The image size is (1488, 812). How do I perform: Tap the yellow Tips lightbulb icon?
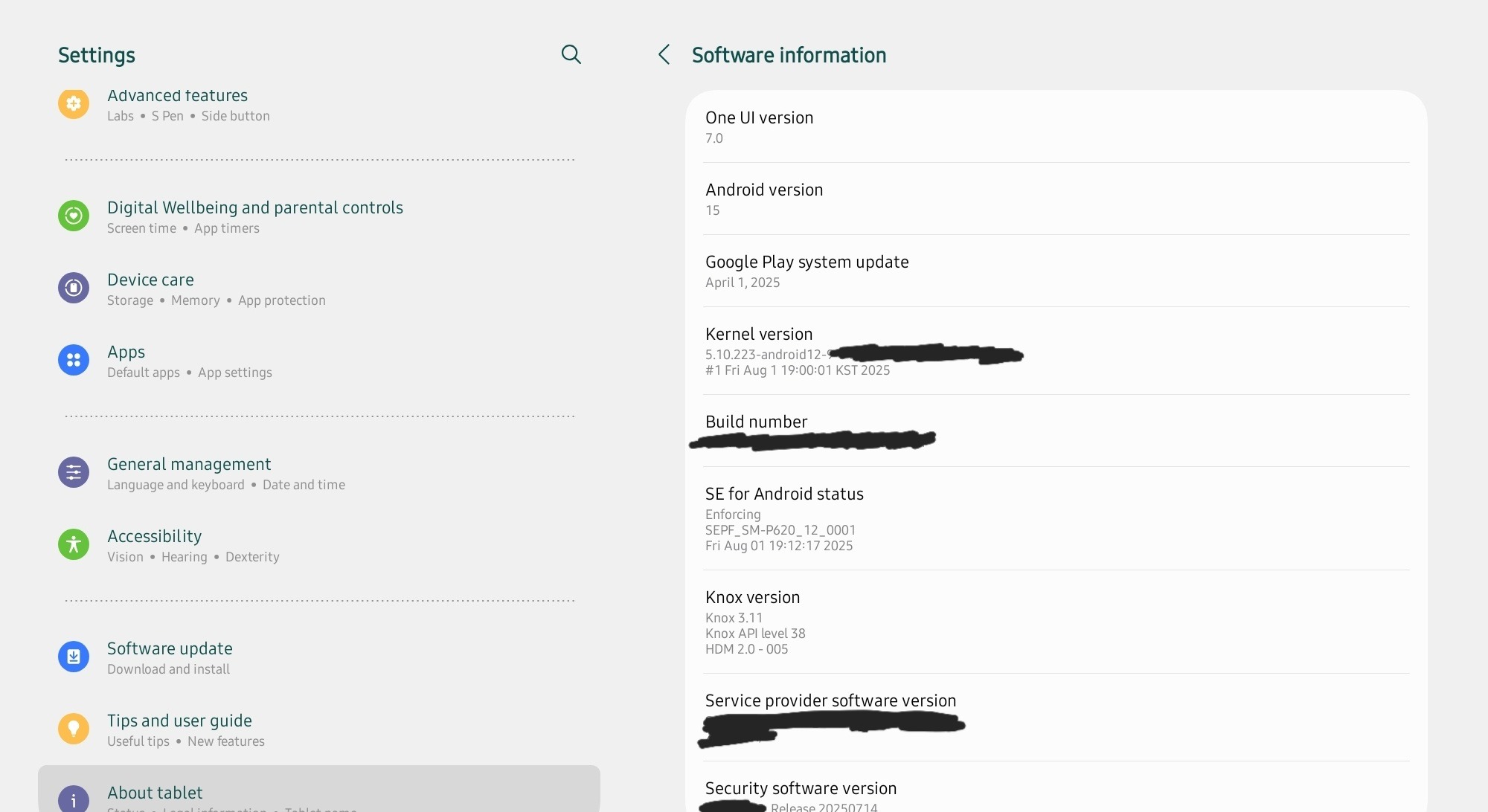point(74,729)
